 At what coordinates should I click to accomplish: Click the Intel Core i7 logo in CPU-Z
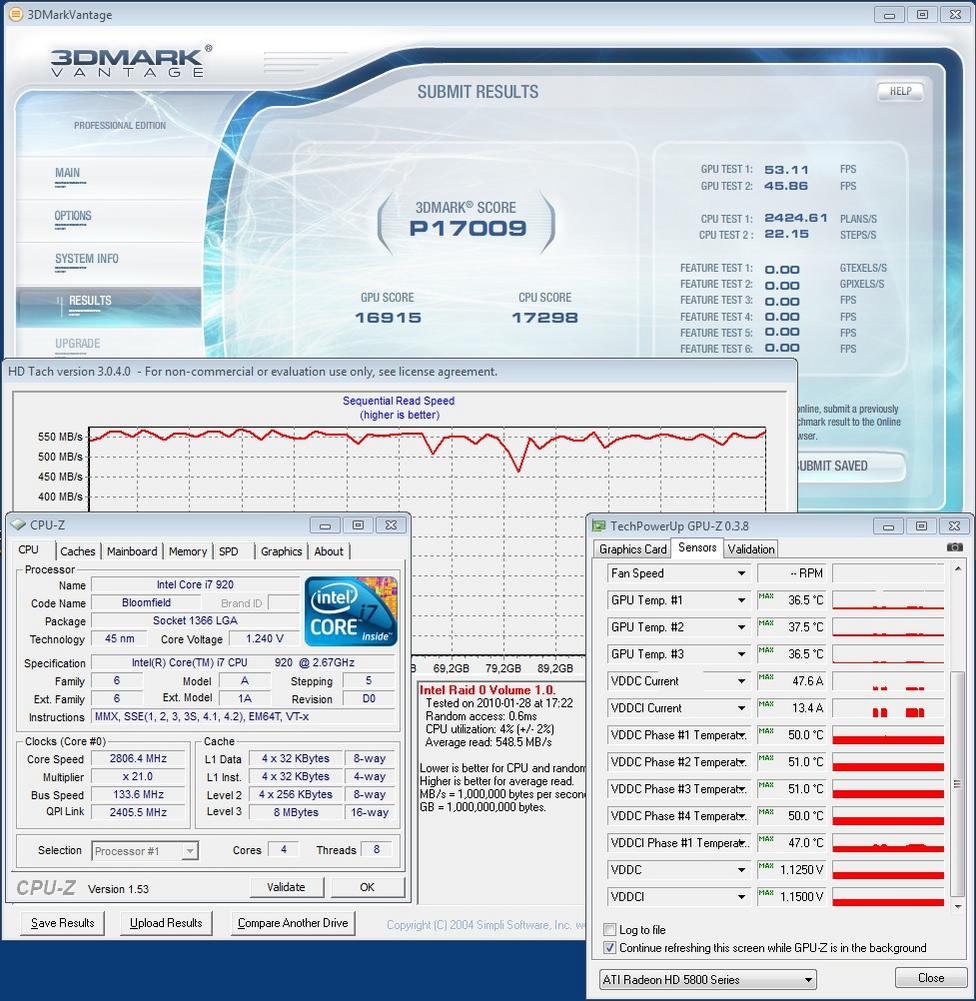[x=351, y=611]
